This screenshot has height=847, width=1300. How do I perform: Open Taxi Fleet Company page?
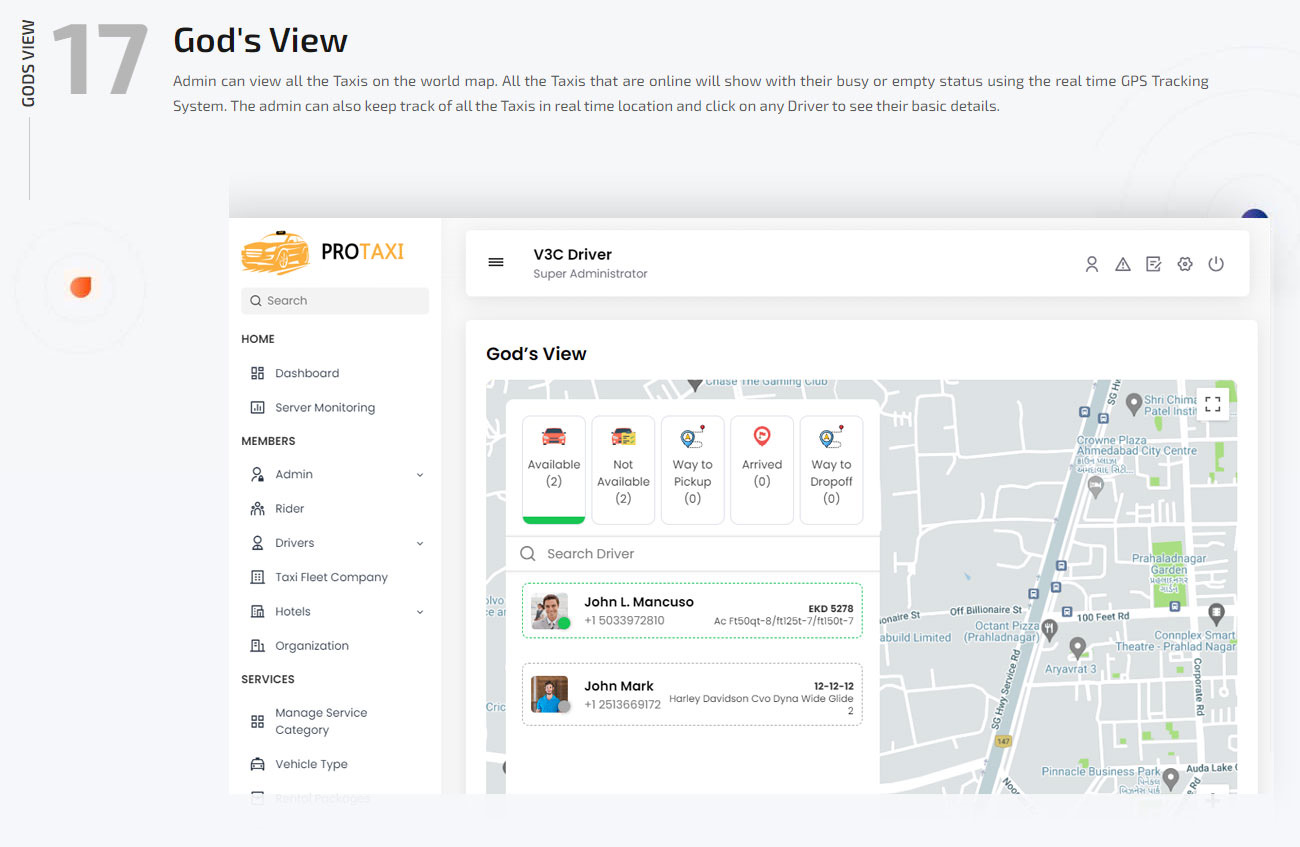(x=331, y=577)
